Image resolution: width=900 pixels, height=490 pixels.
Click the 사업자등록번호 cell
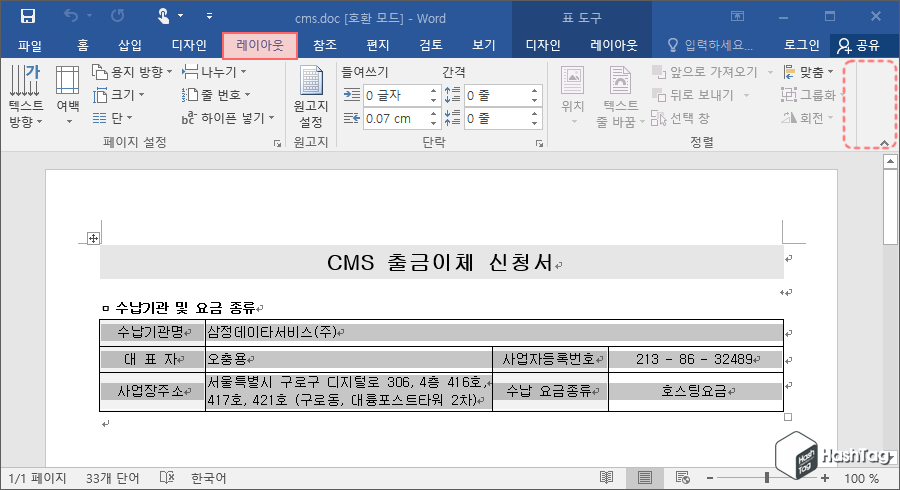tap(549, 359)
